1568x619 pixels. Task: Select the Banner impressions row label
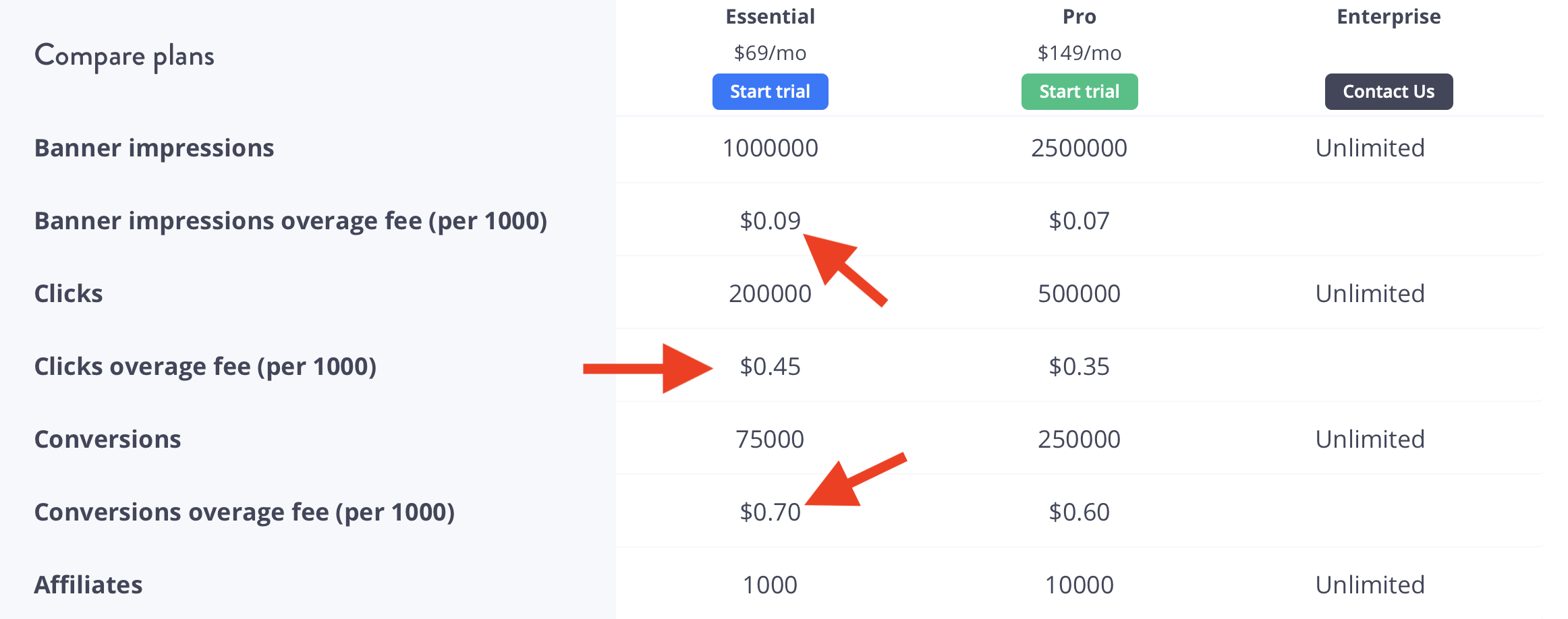click(154, 148)
